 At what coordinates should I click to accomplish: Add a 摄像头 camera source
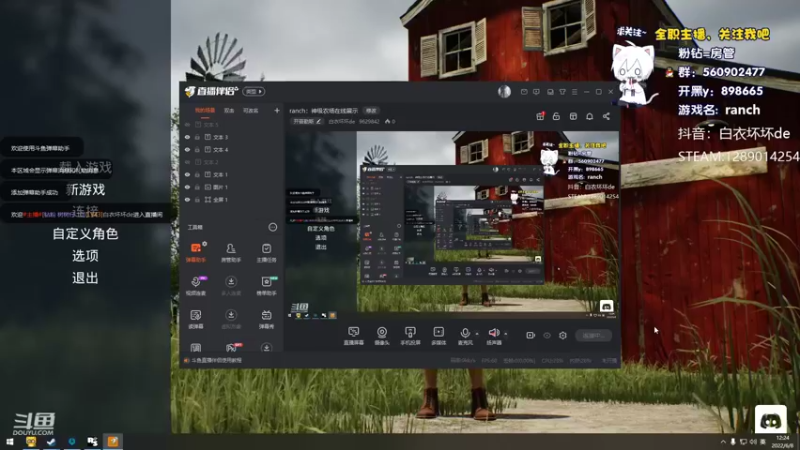point(382,336)
